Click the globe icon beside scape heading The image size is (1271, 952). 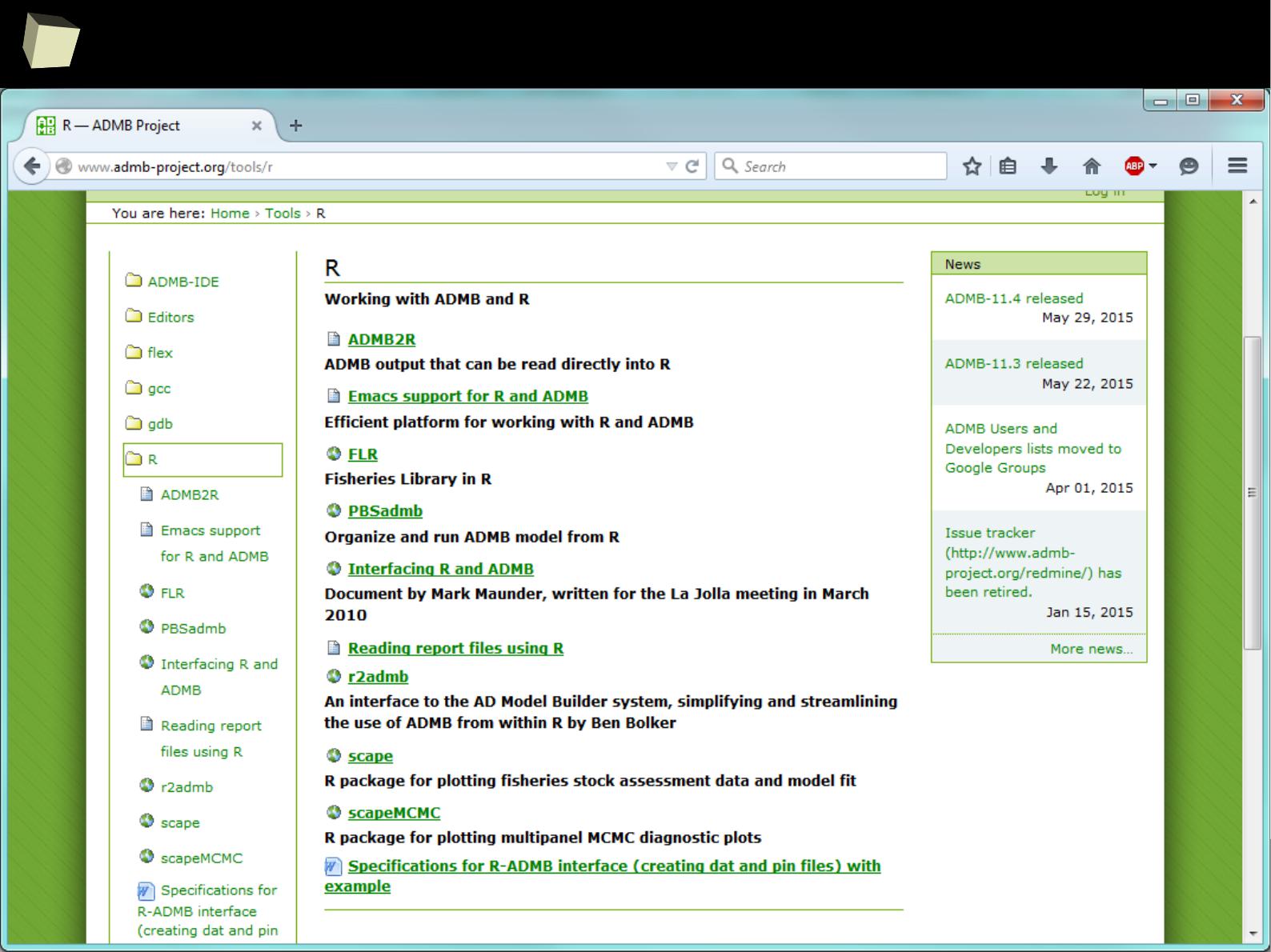point(334,755)
